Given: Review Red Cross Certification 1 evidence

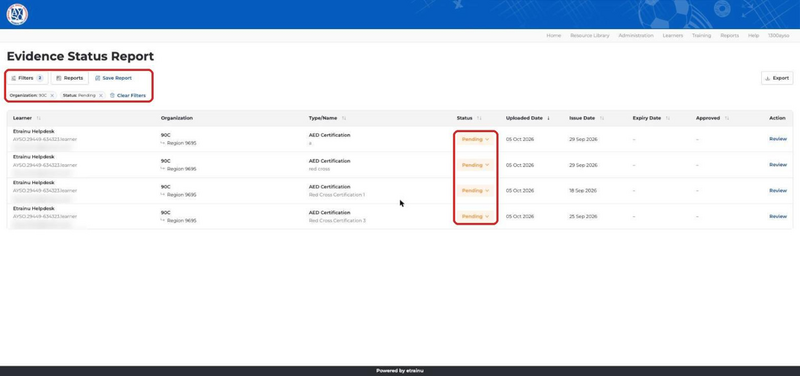Looking at the screenshot, I should coord(778,190).
